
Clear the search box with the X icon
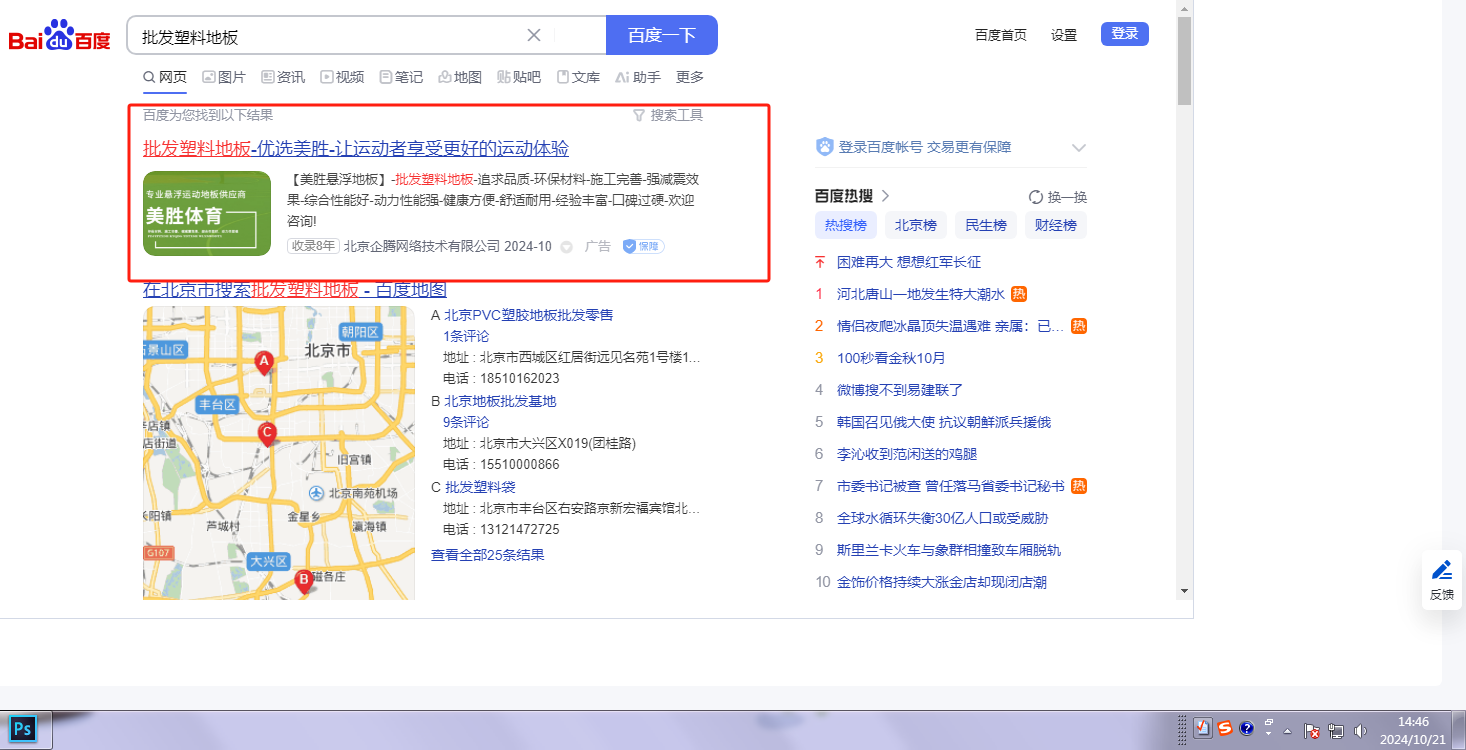tap(534, 35)
